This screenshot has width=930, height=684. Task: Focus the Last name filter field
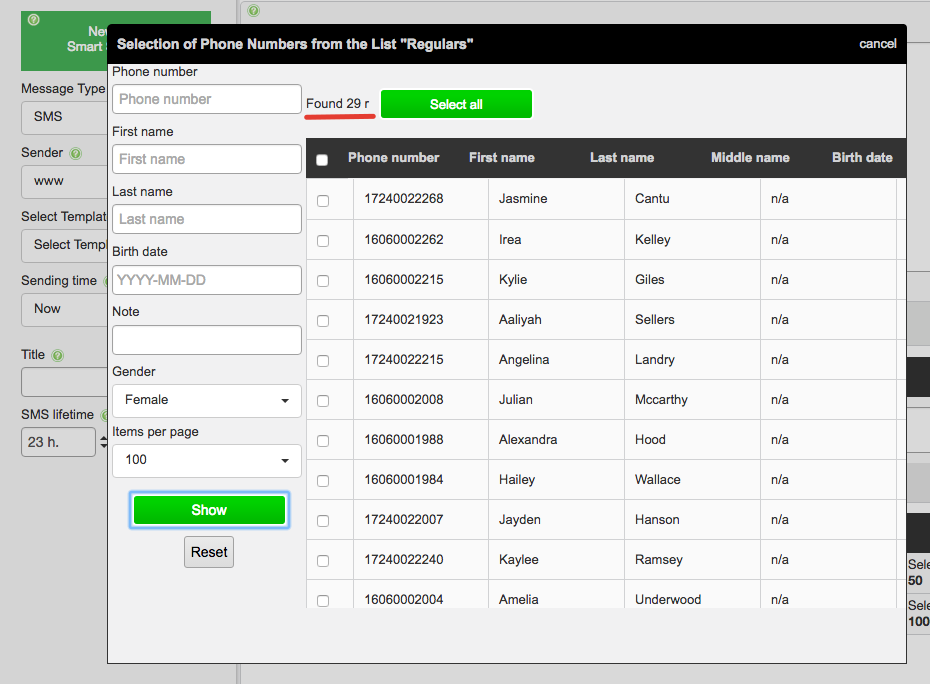pos(206,219)
